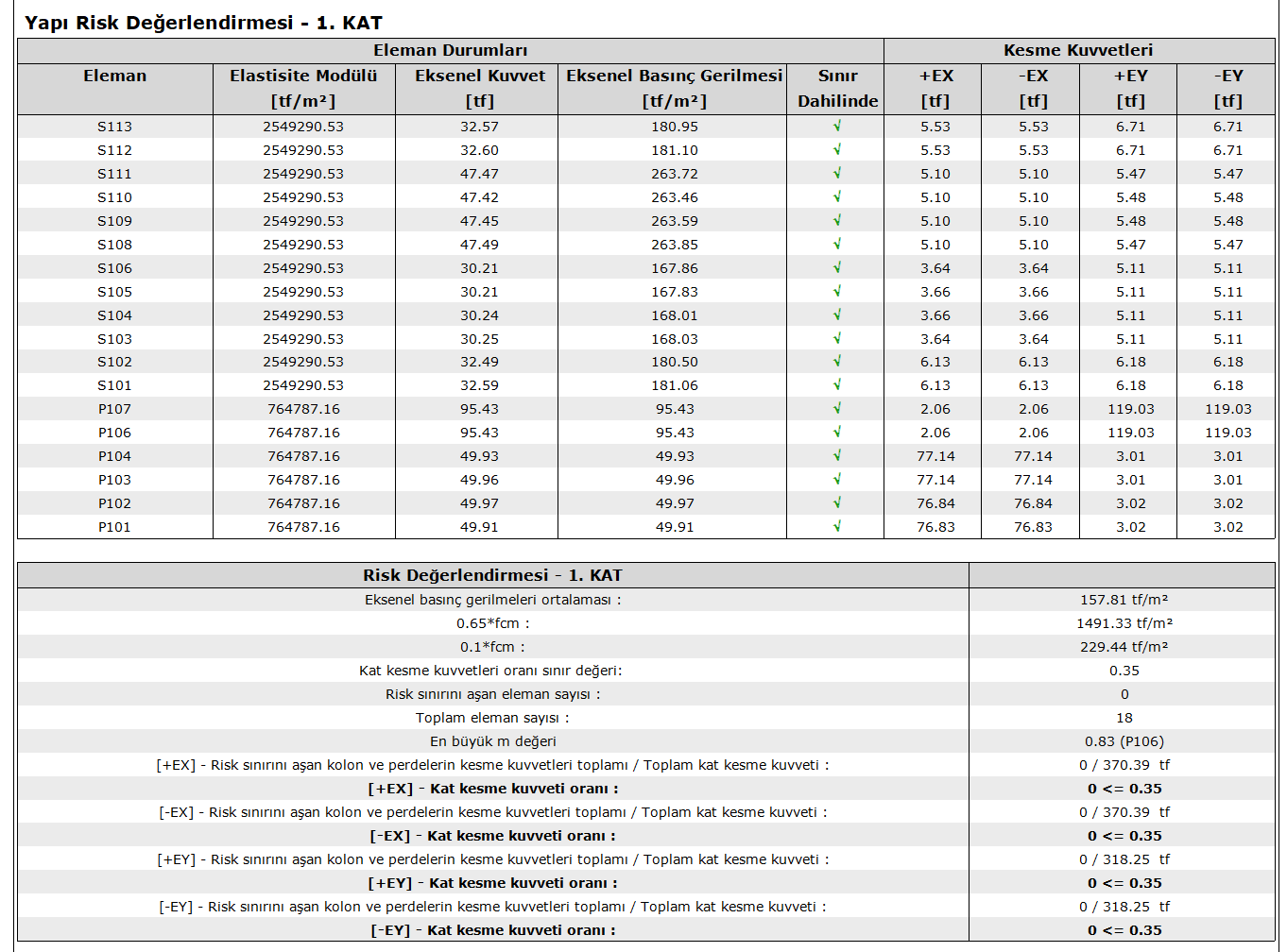
Task: Click the green checkmark in row S103
Action: (837, 339)
